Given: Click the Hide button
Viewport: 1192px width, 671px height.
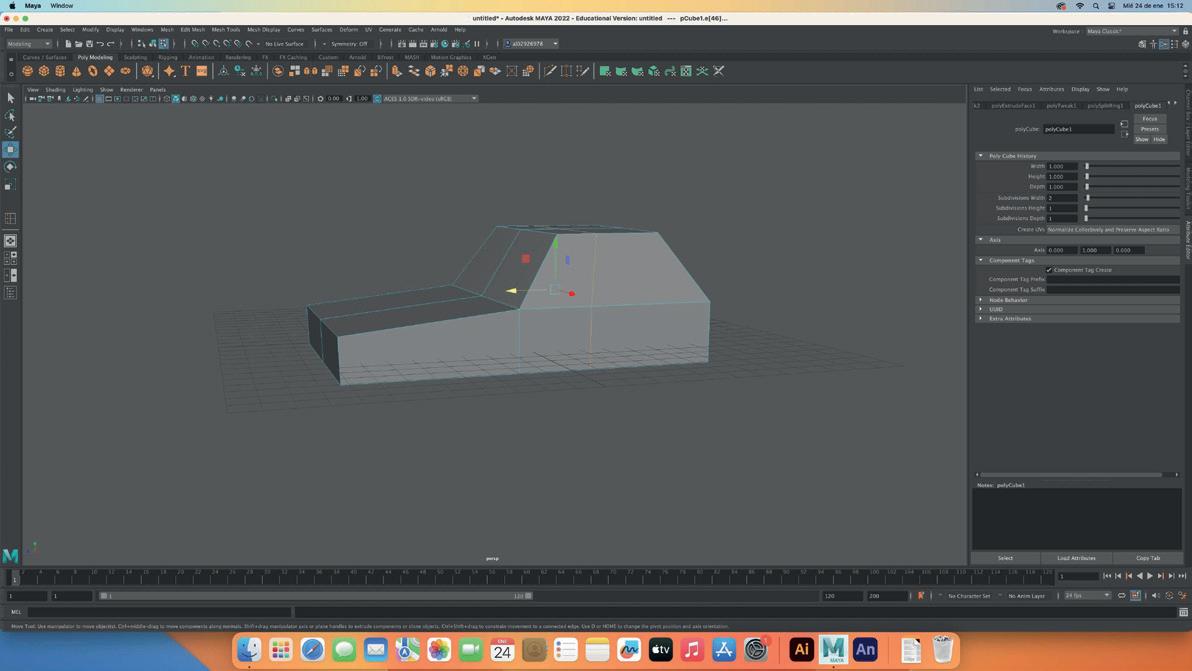Looking at the screenshot, I should pyautogui.click(x=1159, y=139).
